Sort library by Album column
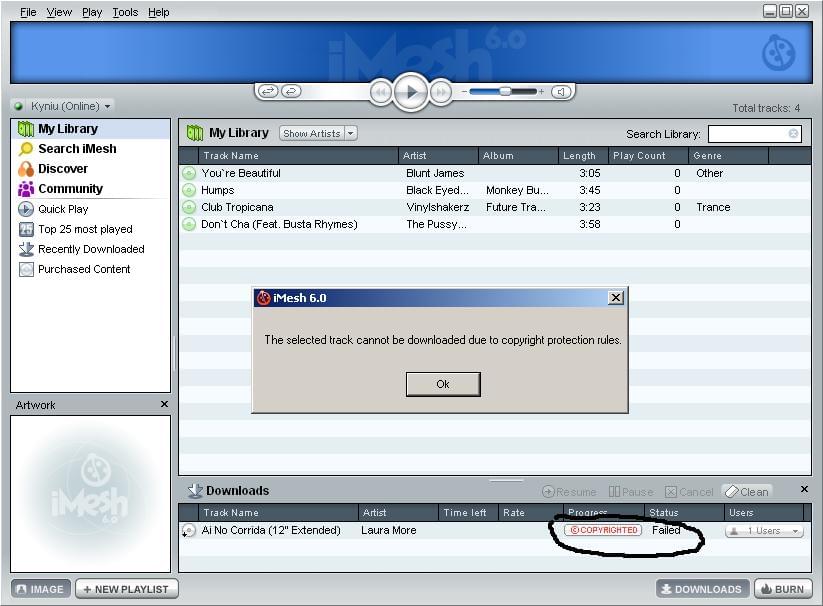This screenshot has height=606, width=823. click(x=518, y=156)
